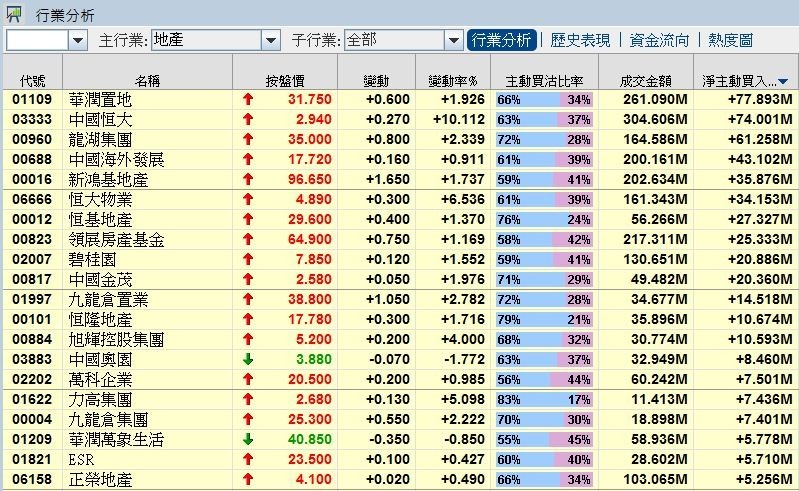Viewport: 799px width, 491px height.
Task: Open the 熱度圖 tab
Action: pos(730,41)
